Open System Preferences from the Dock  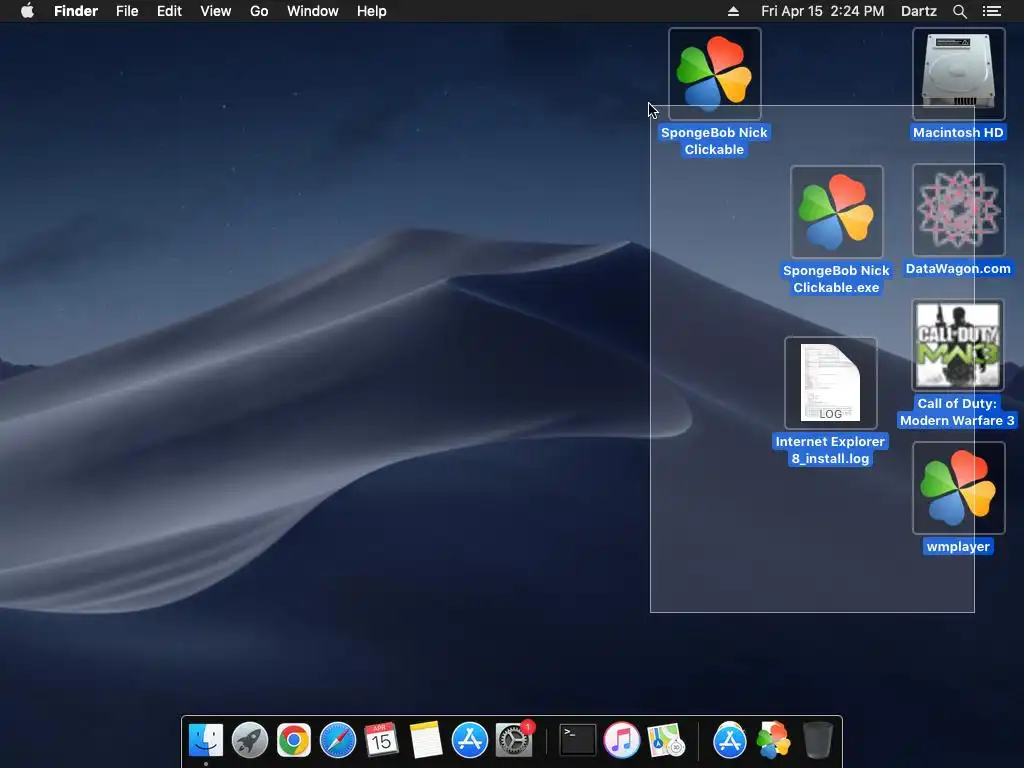[x=514, y=741]
